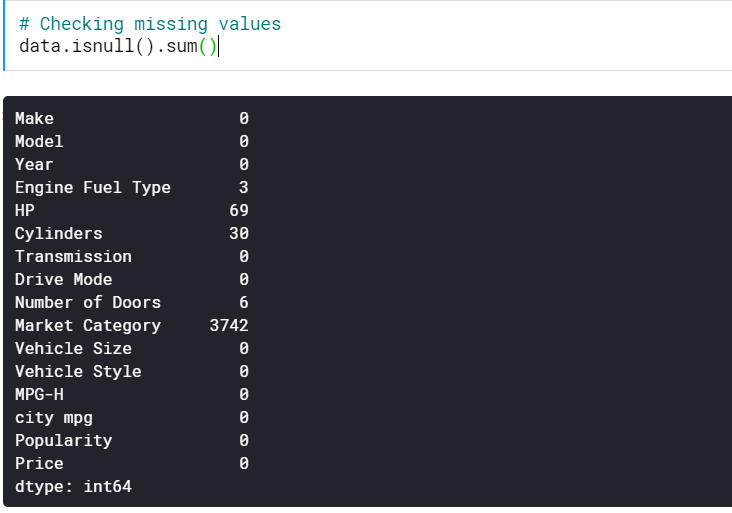Click the 'Popularity' row label
Screen dimensions: 732x513
point(63,440)
